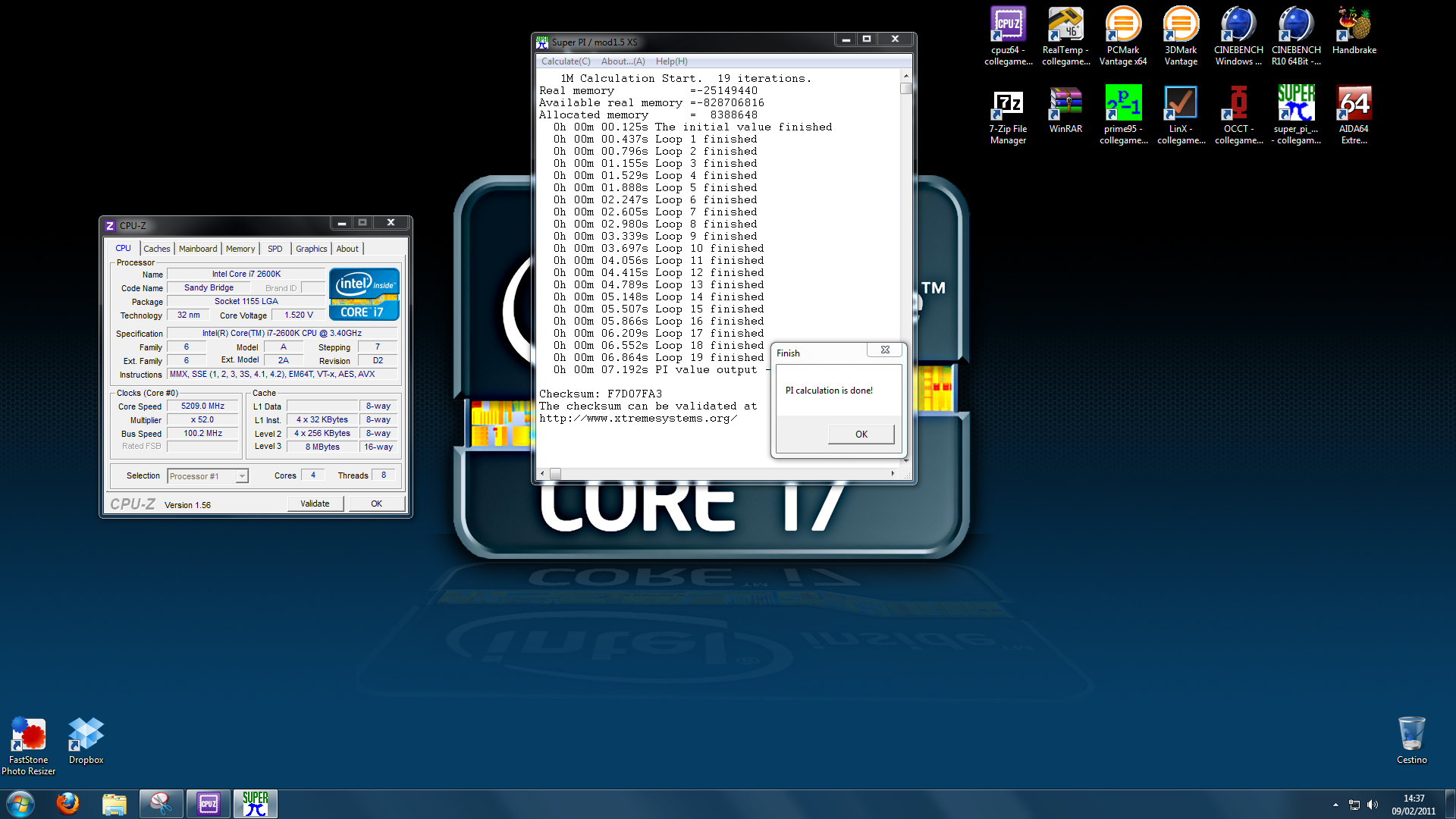Open the Calculate(C) menu in Super PI
The image size is (1456, 819).
pyautogui.click(x=565, y=61)
